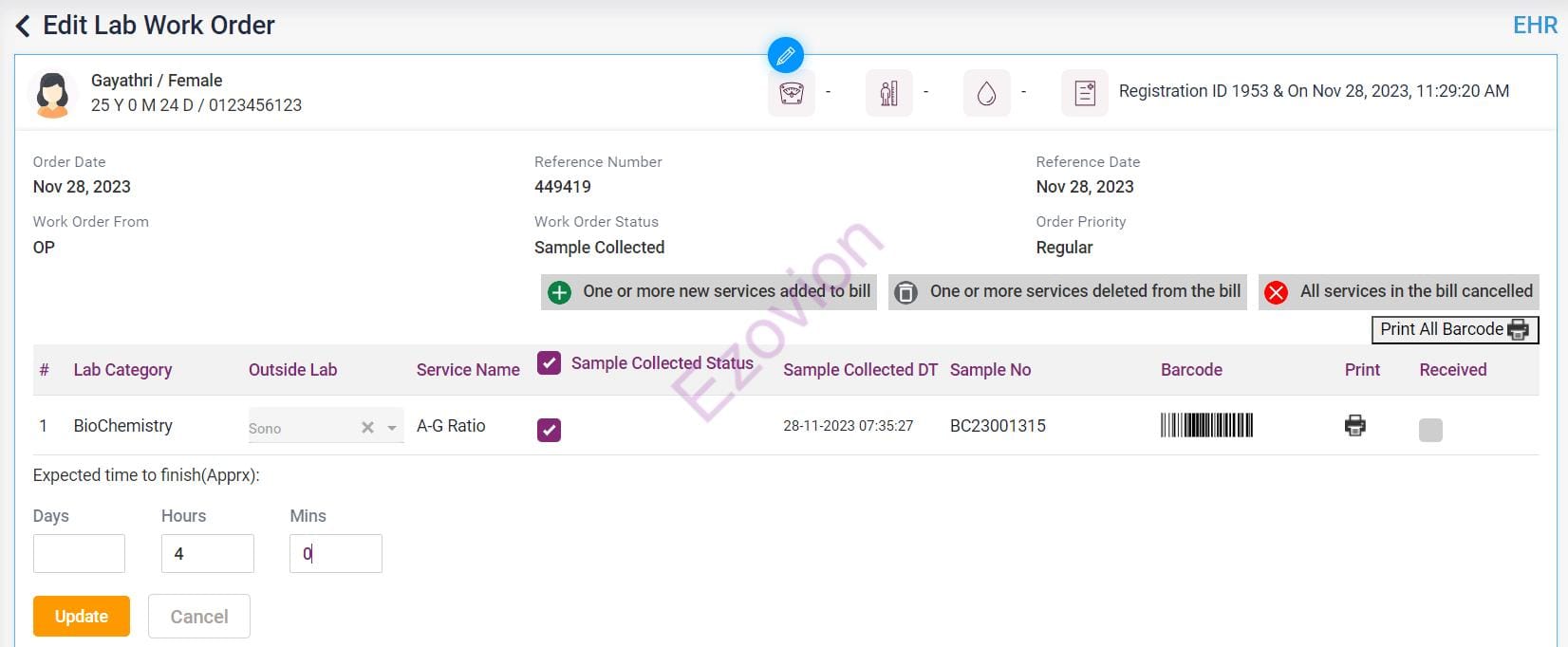
Task: Click the back arrow beside Edit Lab Work Order
Action: point(23,26)
